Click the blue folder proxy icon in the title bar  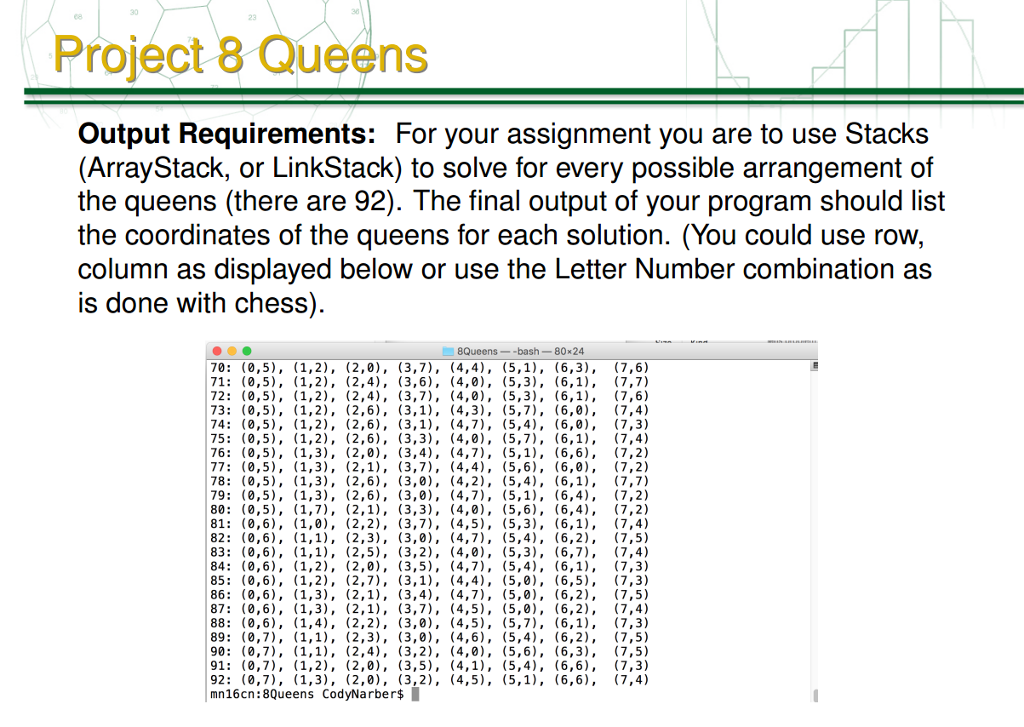tap(448, 351)
